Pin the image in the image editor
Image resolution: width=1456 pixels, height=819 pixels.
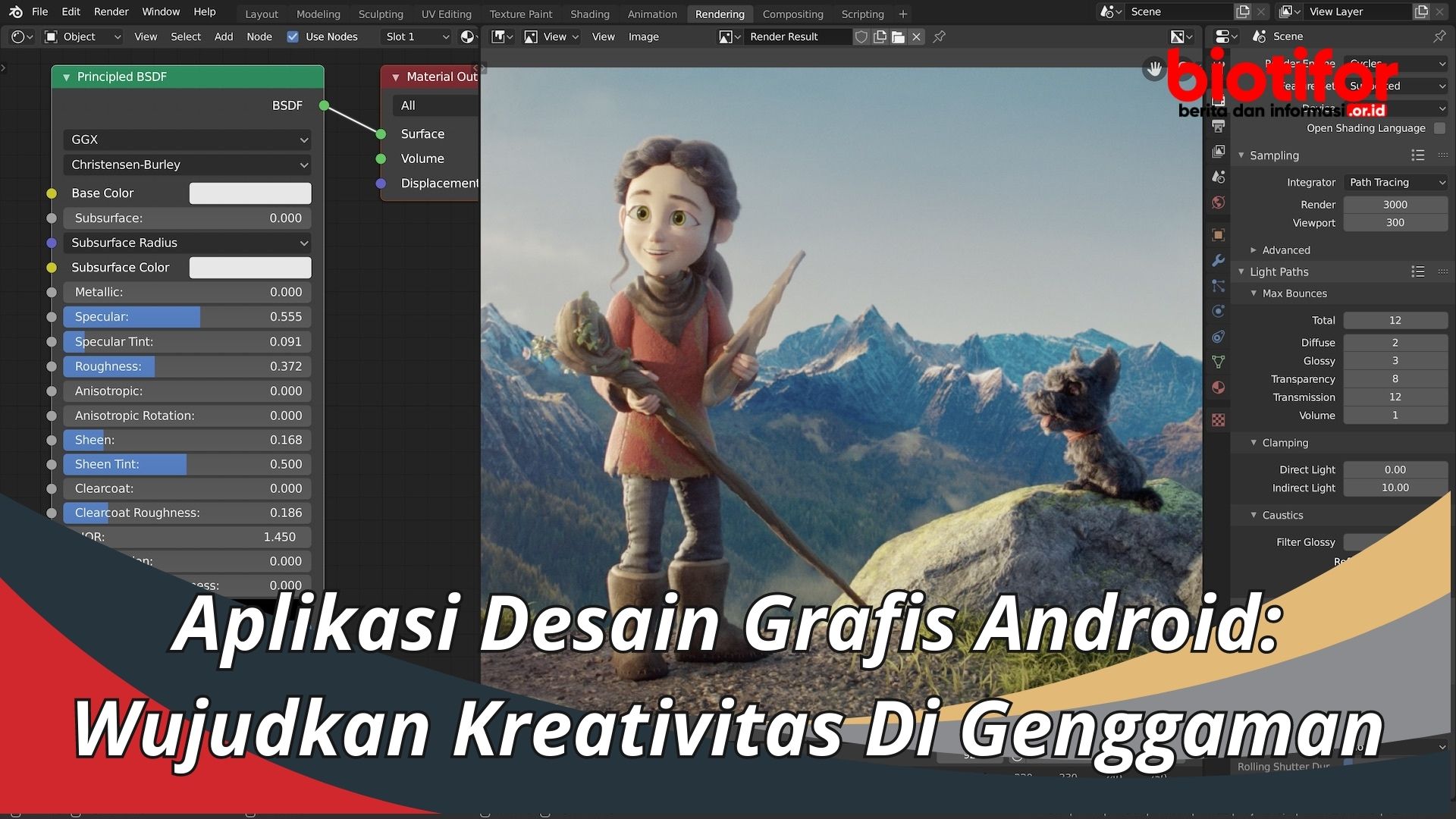[939, 36]
